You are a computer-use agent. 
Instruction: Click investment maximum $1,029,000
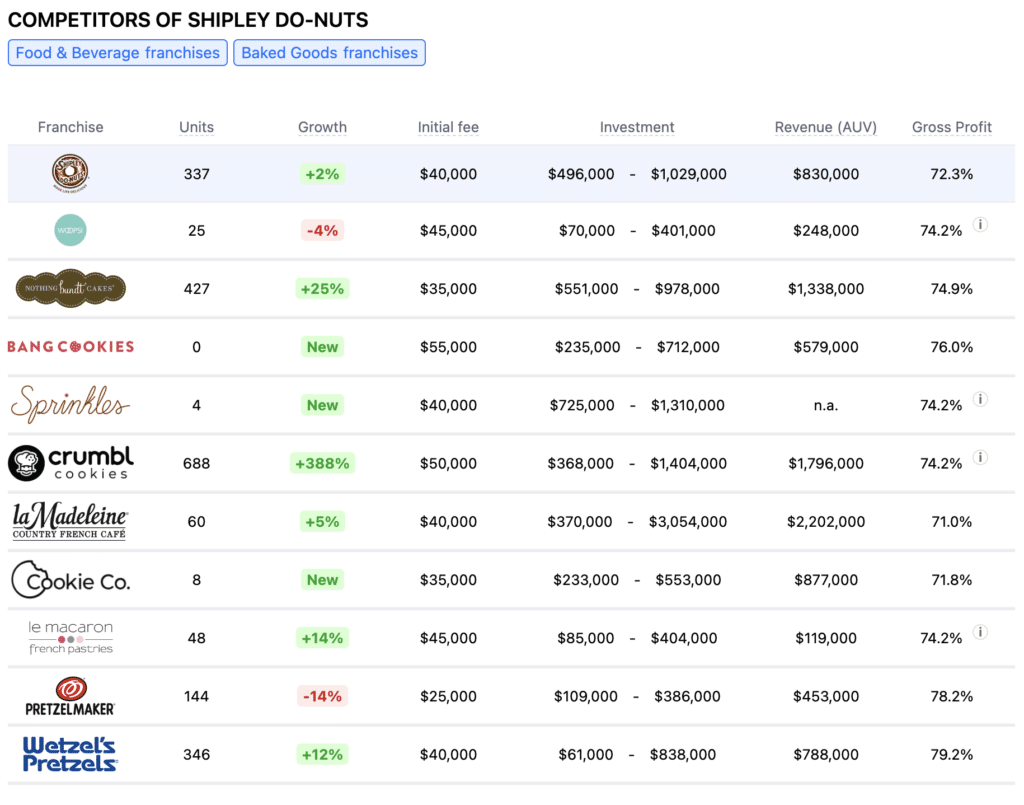click(x=688, y=174)
